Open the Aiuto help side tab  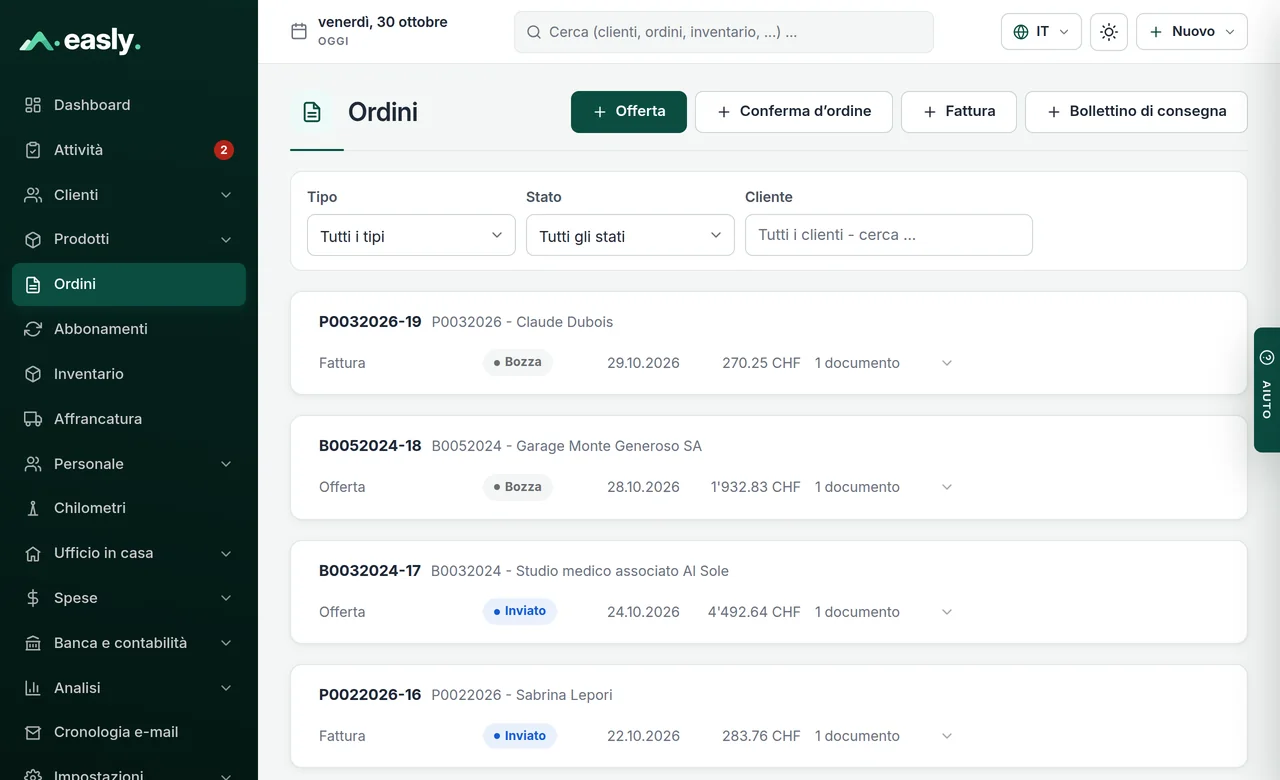click(x=1267, y=390)
